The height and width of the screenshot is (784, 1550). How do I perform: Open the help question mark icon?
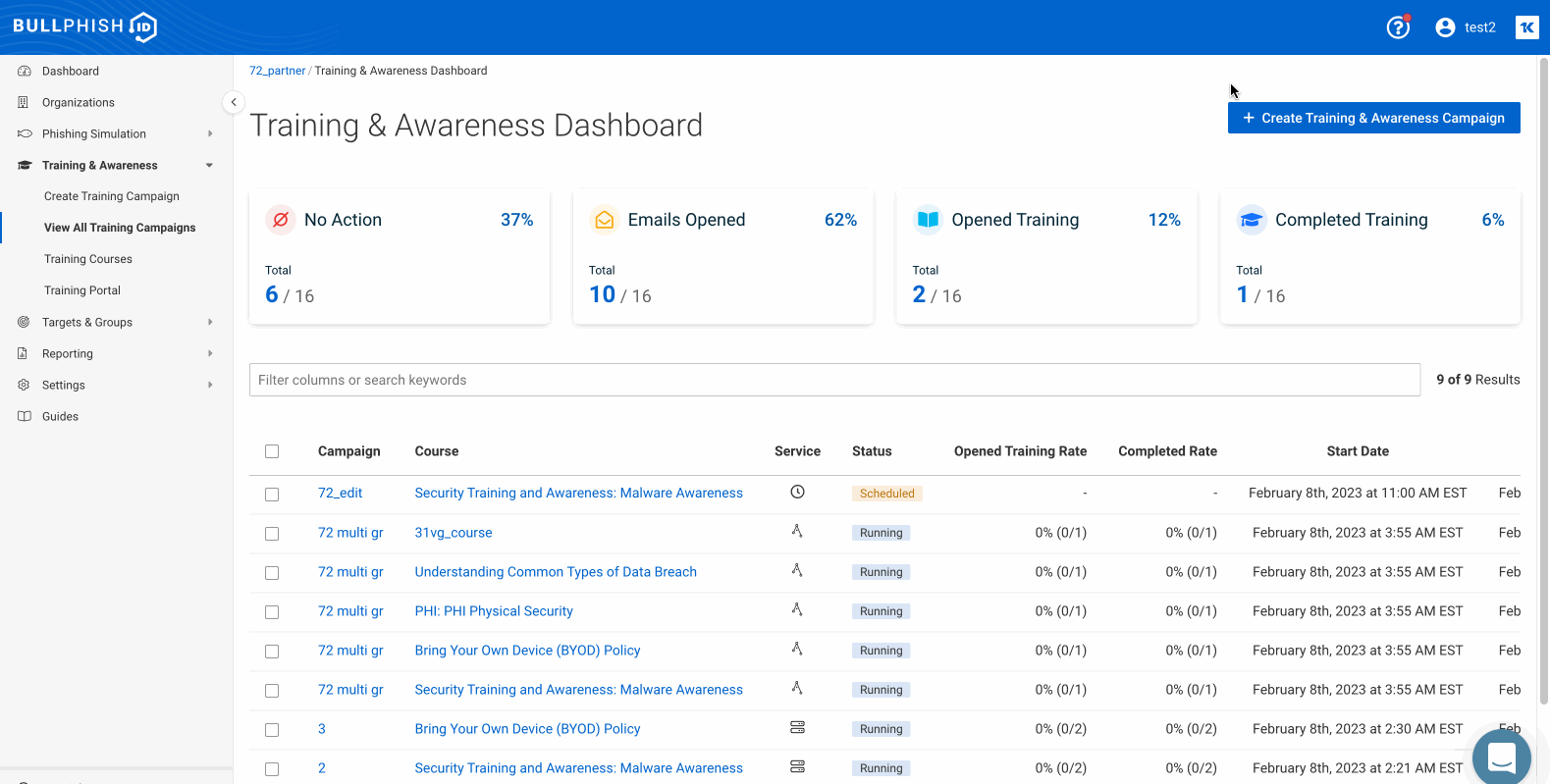pos(1398,27)
